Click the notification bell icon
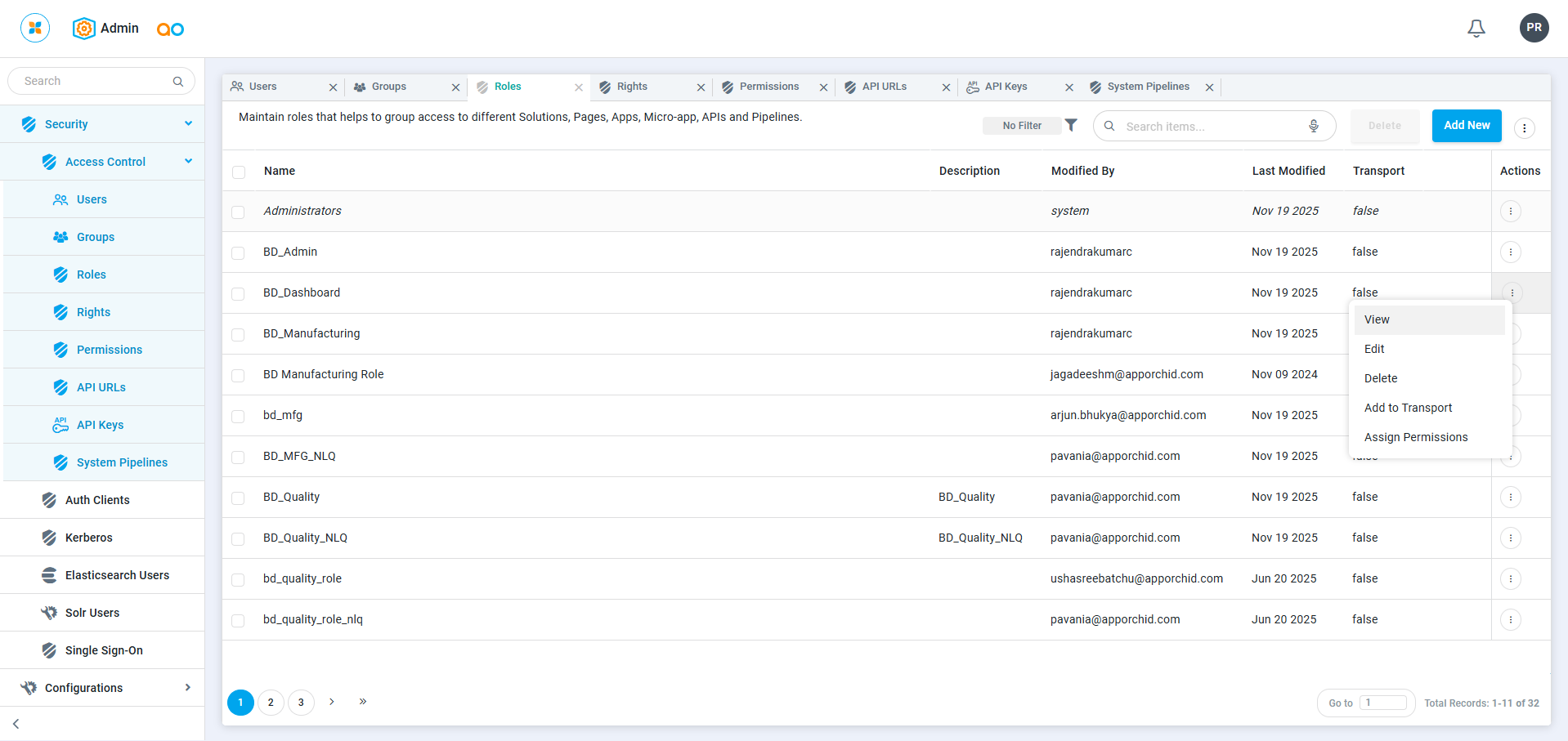The width and height of the screenshot is (1568, 741). [1476, 29]
